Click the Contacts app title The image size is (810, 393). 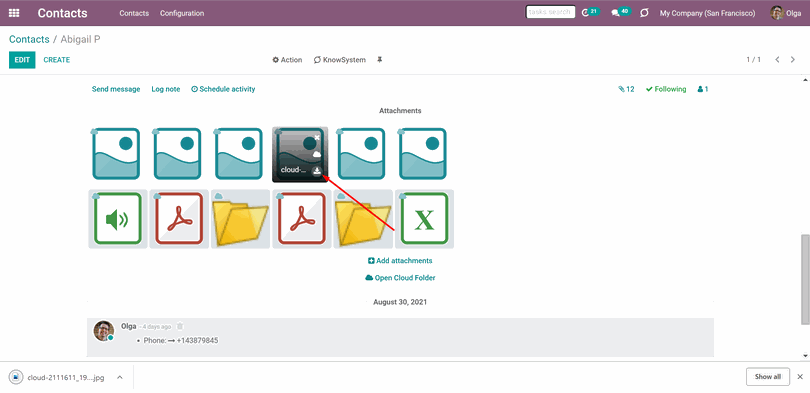tap(63, 13)
